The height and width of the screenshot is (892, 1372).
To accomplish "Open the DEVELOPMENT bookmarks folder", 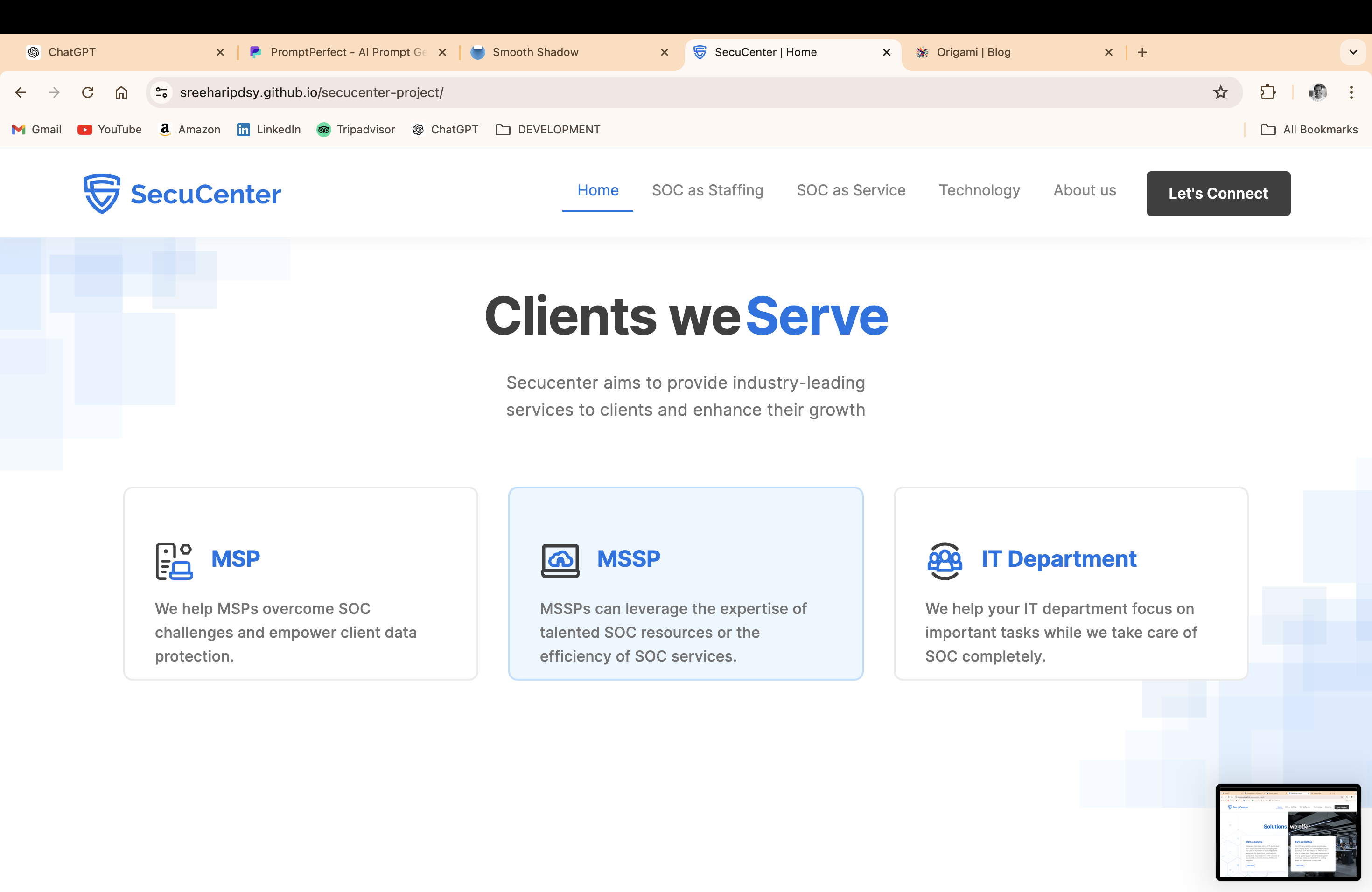I will click(x=548, y=130).
